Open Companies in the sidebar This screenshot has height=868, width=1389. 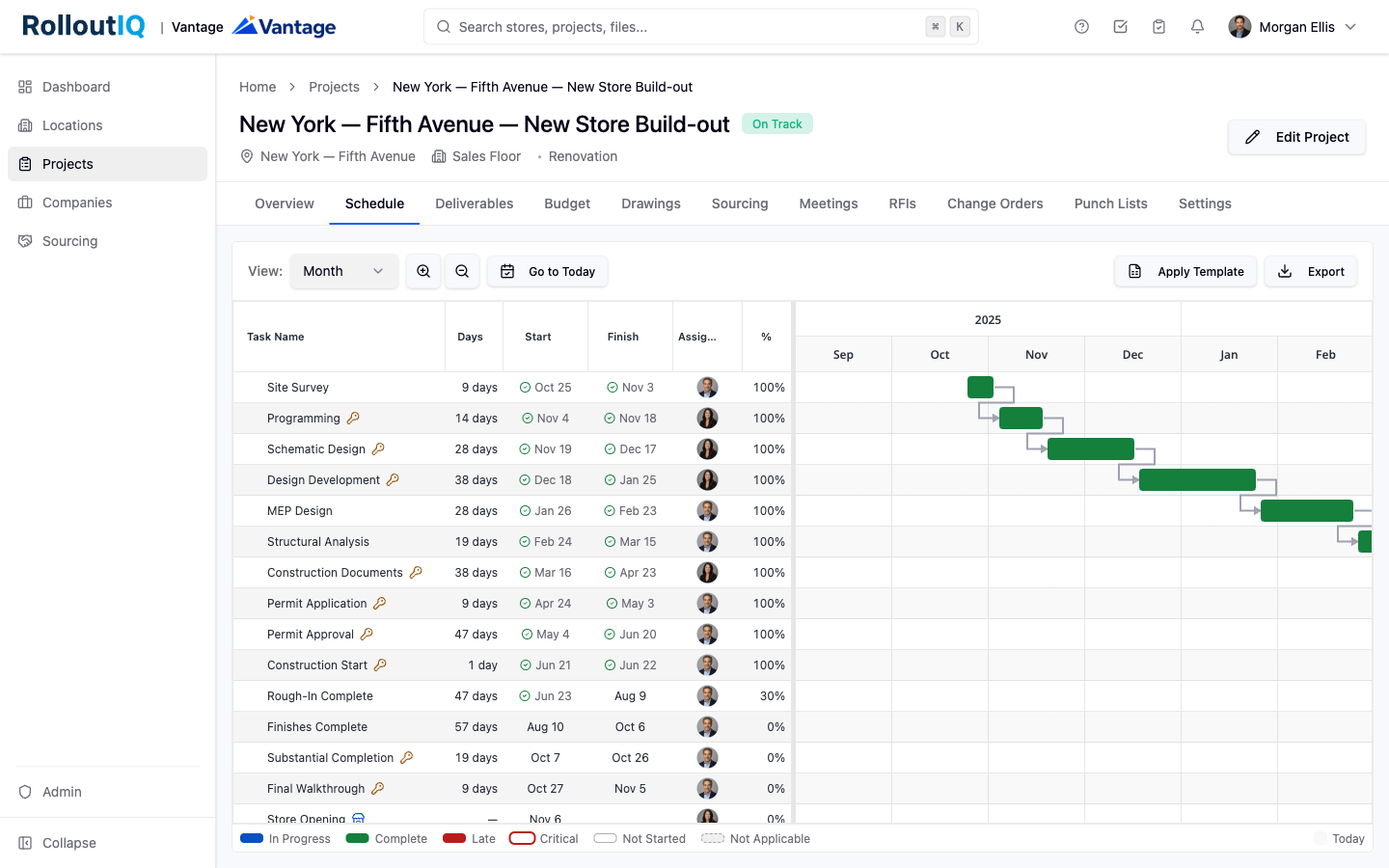(x=107, y=203)
